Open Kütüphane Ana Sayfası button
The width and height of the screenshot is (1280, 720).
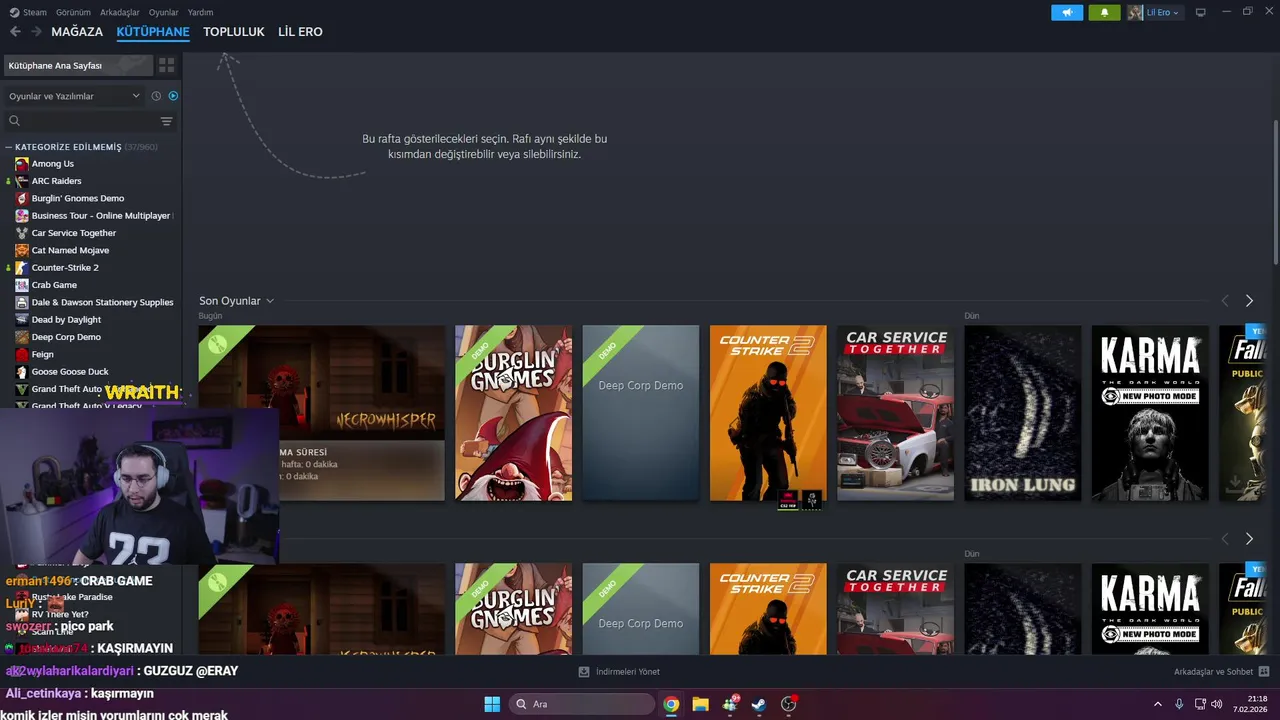pos(78,65)
